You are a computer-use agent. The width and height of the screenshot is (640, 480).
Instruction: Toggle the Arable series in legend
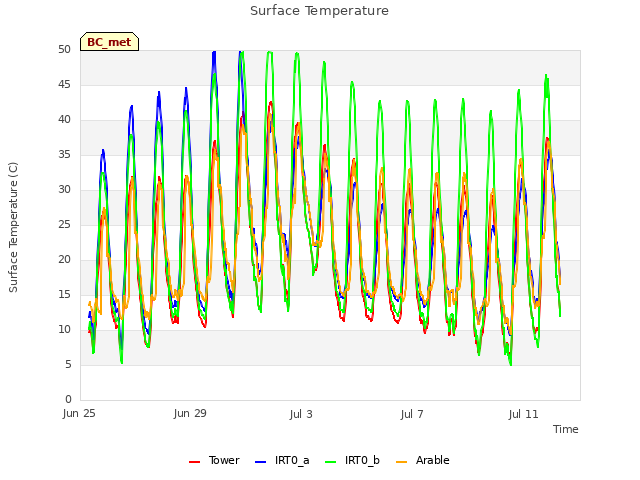click(423, 460)
